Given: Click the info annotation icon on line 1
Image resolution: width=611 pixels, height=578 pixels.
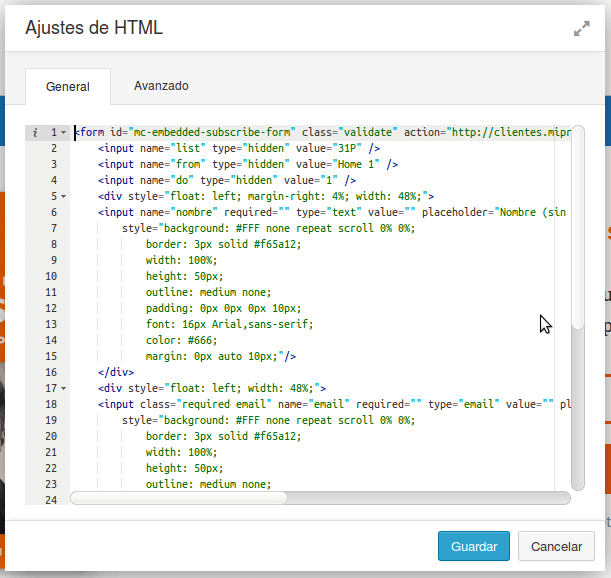Looking at the screenshot, I should click(35, 132).
